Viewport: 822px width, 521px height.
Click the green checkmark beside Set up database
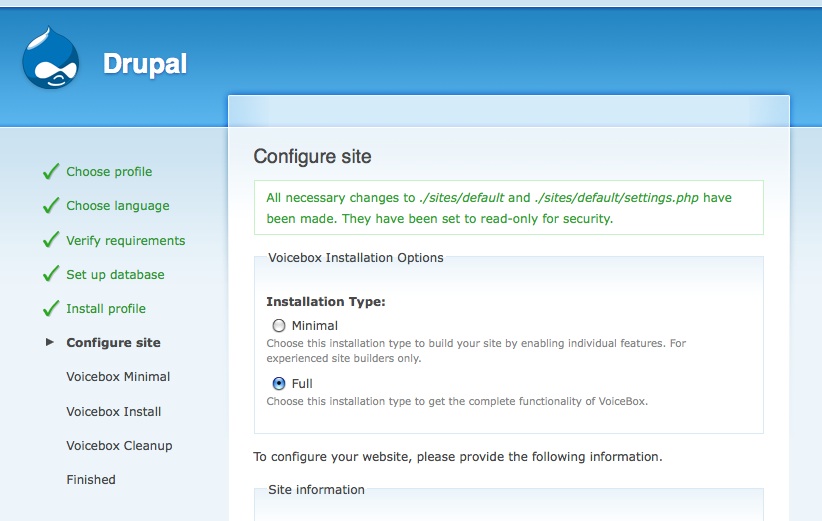[51, 274]
